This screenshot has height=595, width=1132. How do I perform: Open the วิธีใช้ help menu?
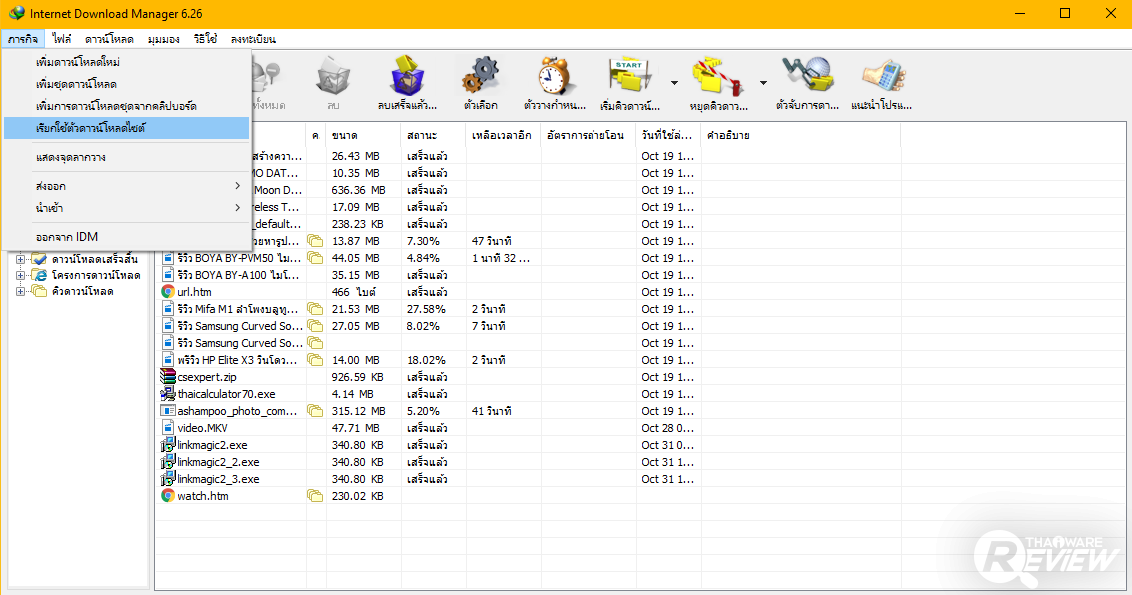205,39
